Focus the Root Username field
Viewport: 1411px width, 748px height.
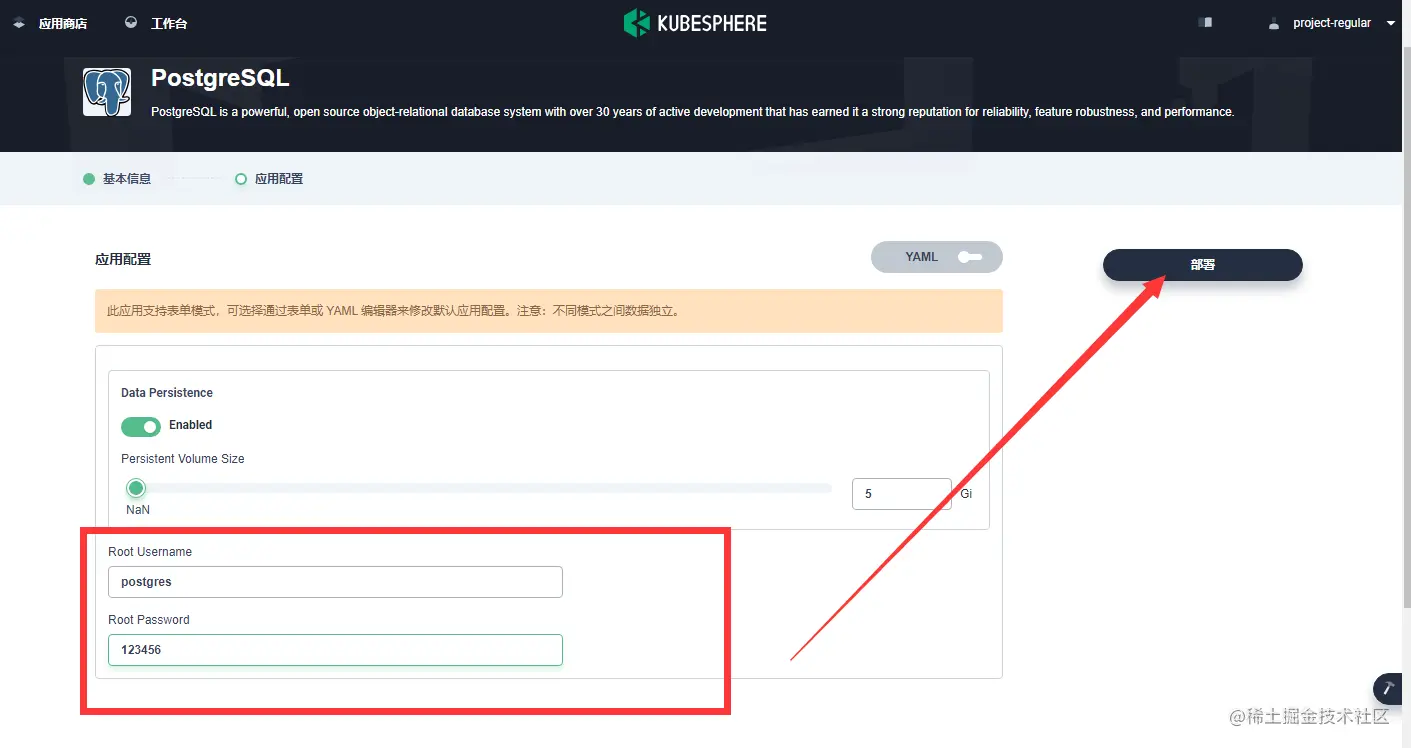point(335,582)
